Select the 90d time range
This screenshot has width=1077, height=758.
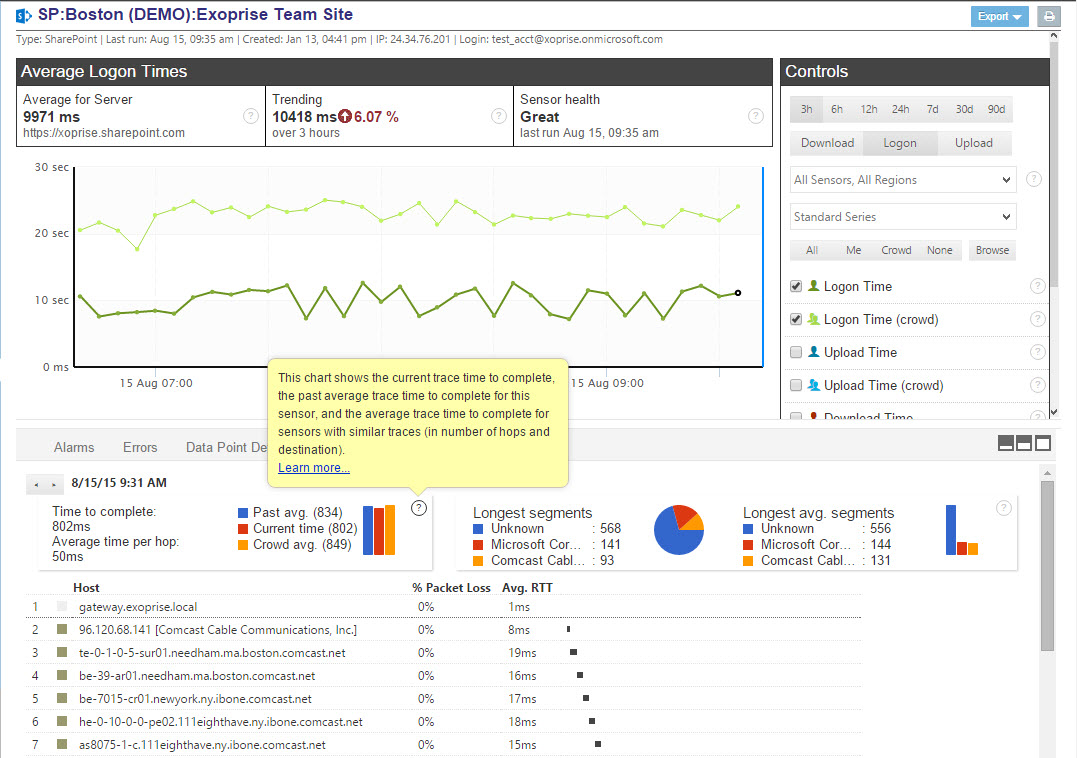(x=996, y=109)
